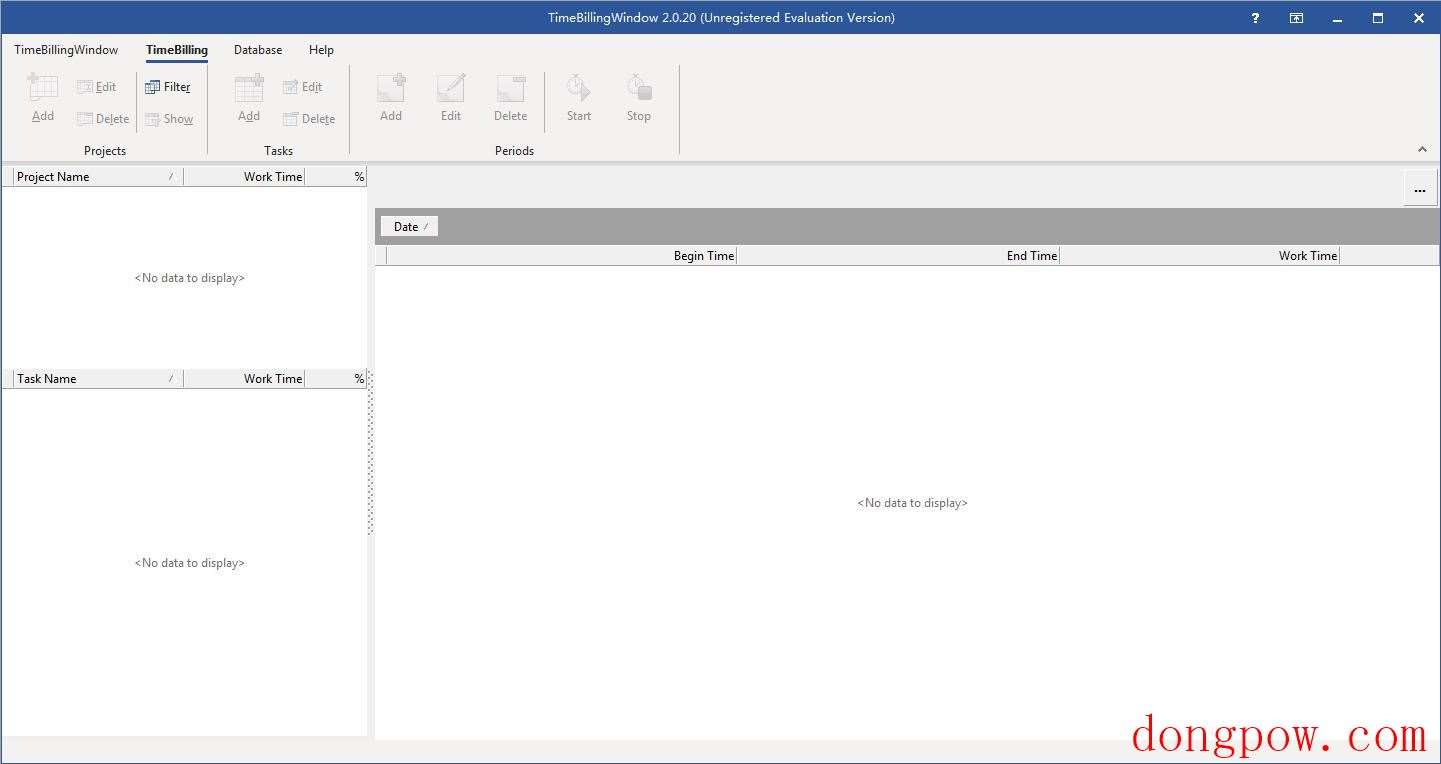Stop the period timer

[639, 98]
